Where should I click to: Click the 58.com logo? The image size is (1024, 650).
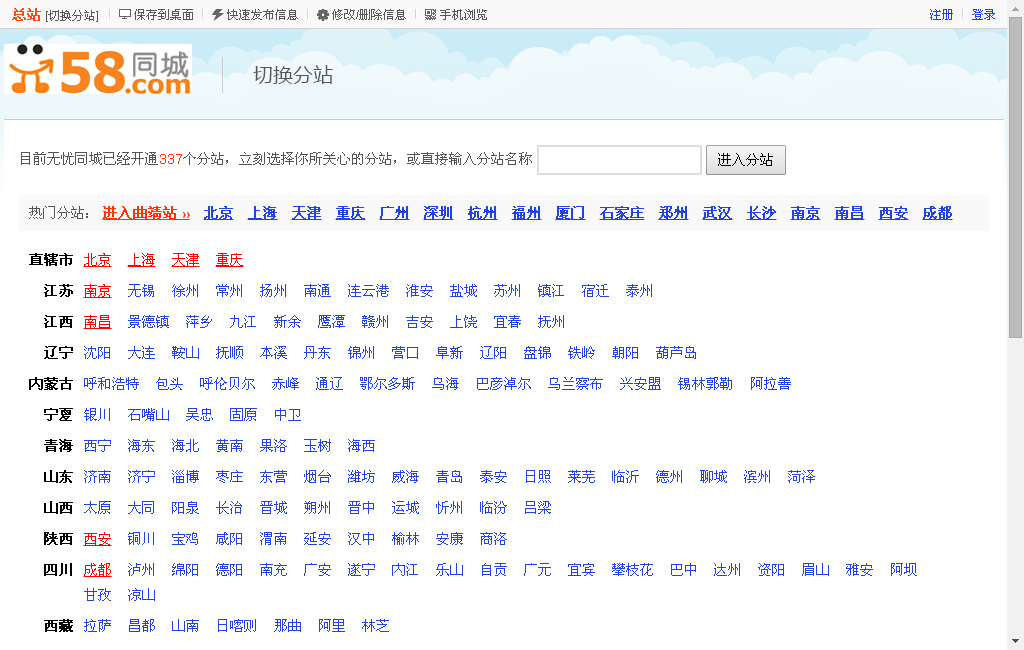(x=97, y=71)
